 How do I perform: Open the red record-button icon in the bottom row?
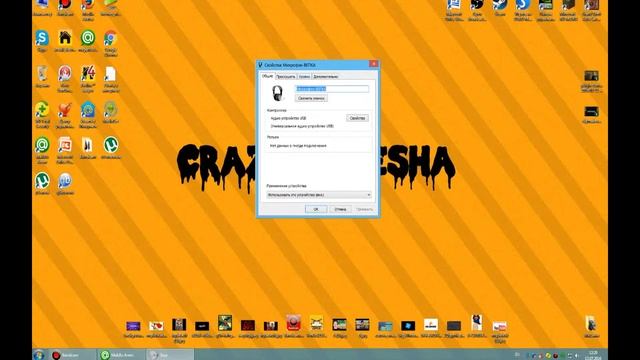(293, 322)
